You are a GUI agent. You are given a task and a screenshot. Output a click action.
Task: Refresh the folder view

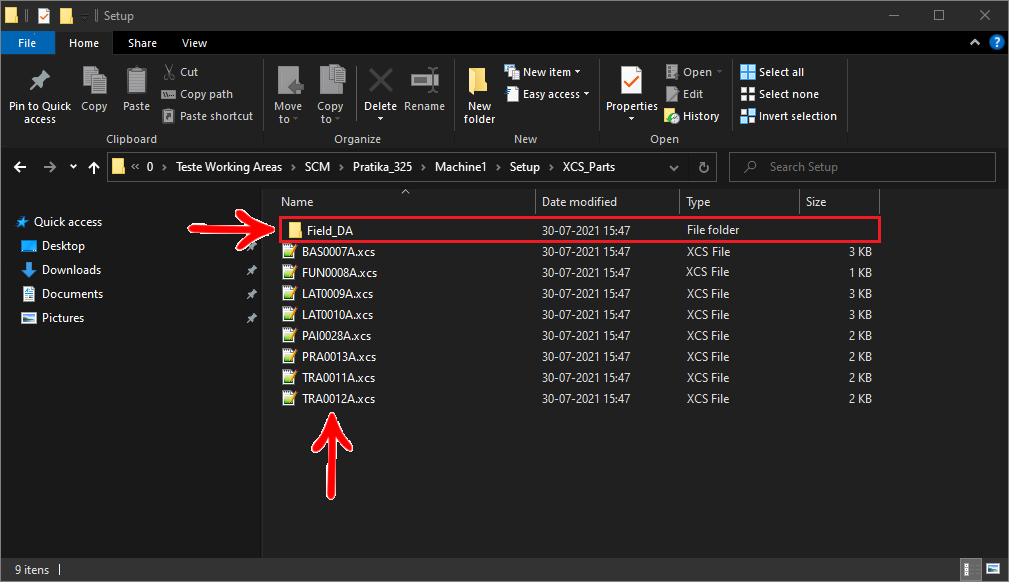pyautogui.click(x=704, y=167)
